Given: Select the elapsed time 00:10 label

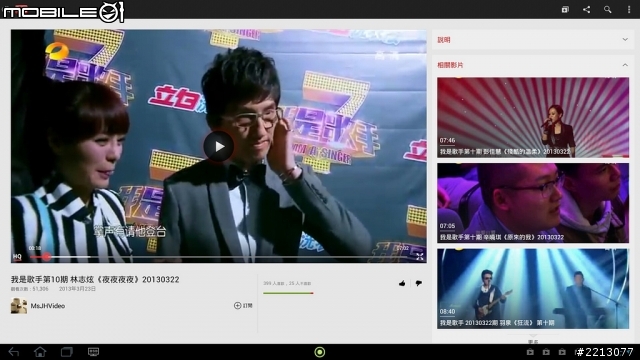Looking at the screenshot, I should click(x=35, y=248).
